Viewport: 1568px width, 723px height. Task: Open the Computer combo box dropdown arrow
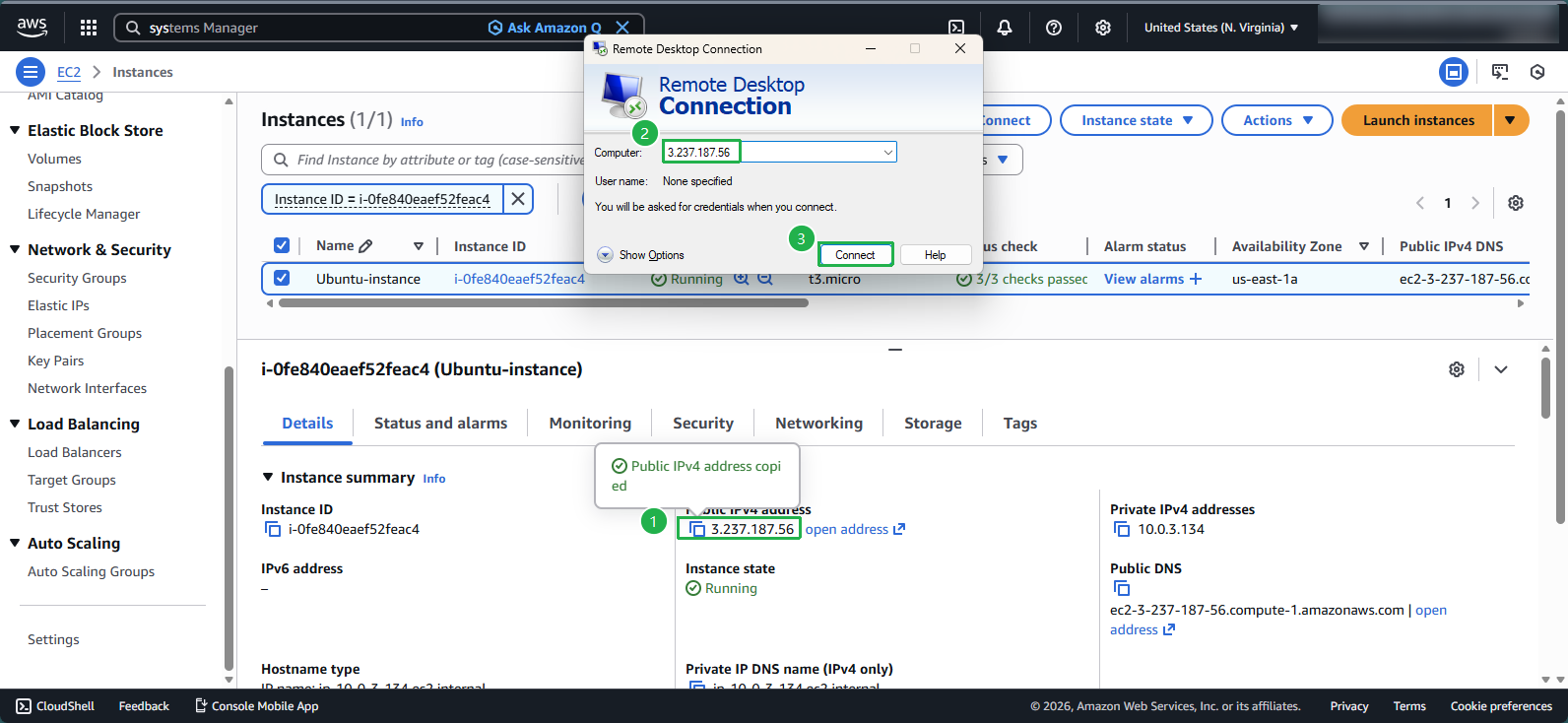coord(888,152)
